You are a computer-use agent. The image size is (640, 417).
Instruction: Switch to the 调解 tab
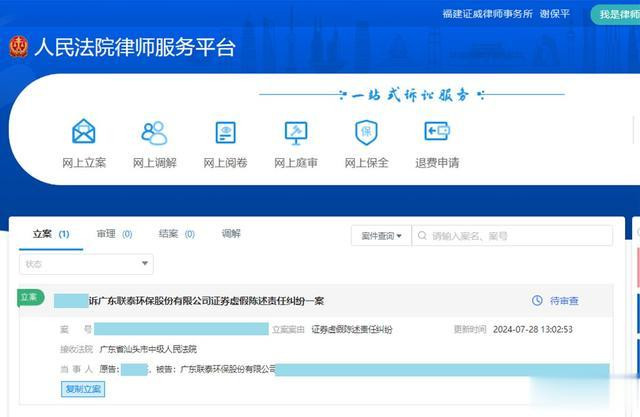click(231, 233)
